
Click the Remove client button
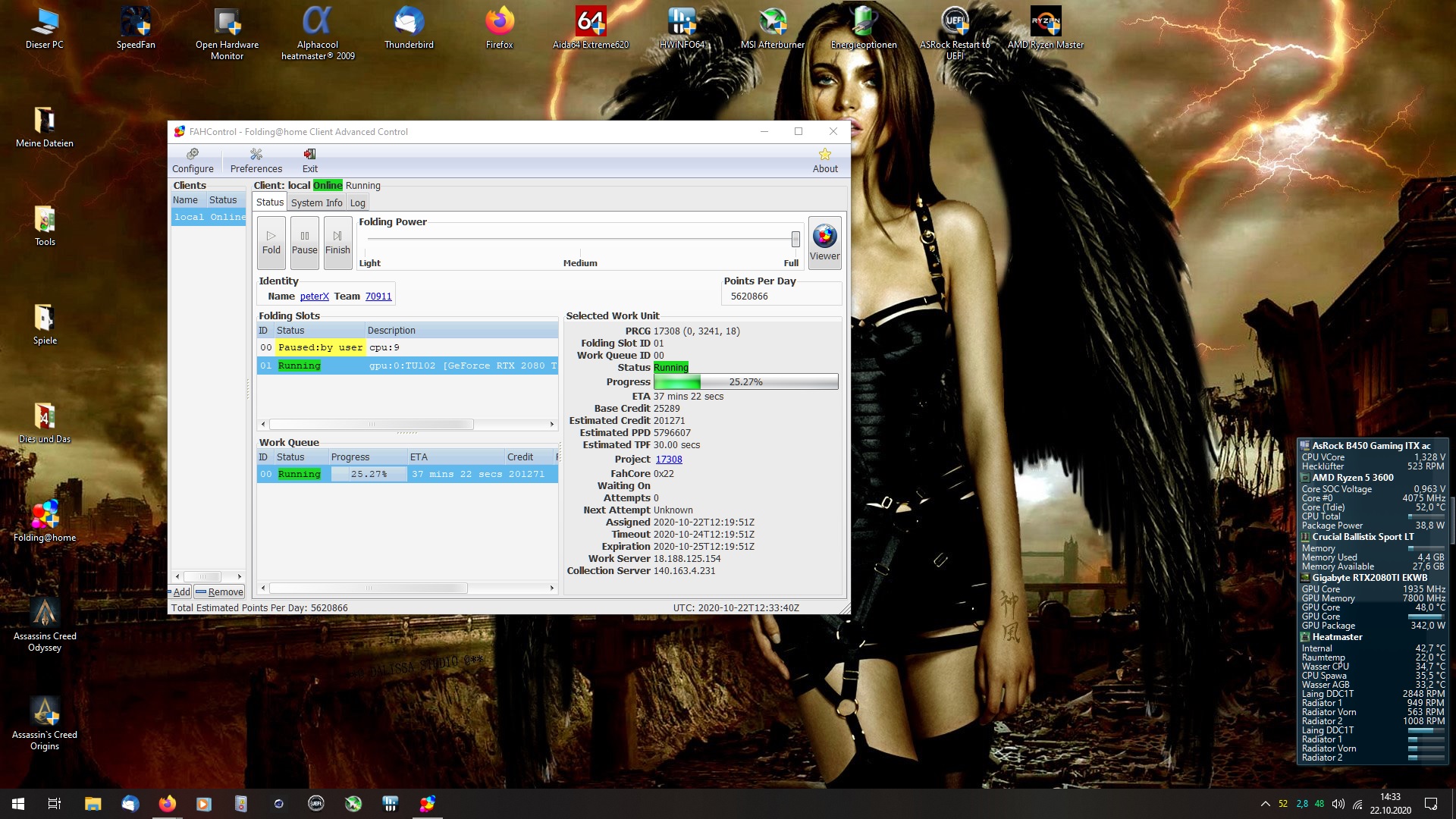pyautogui.click(x=220, y=592)
